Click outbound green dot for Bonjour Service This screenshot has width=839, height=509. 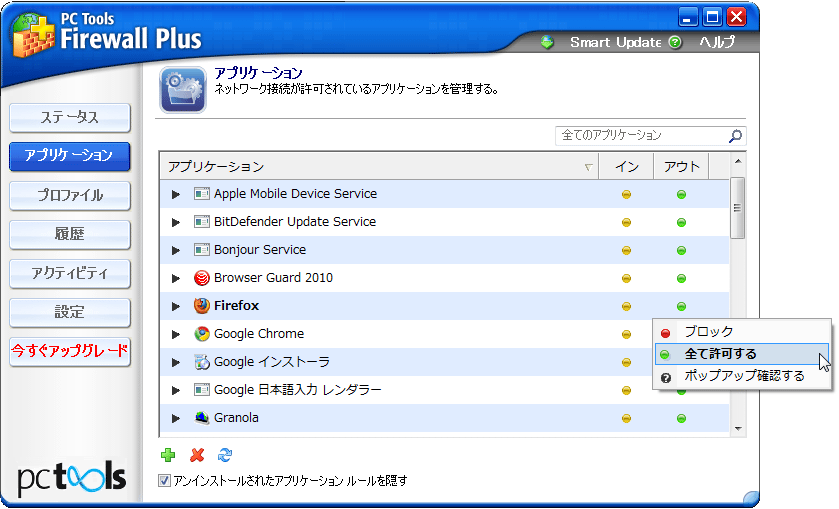[681, 250]
